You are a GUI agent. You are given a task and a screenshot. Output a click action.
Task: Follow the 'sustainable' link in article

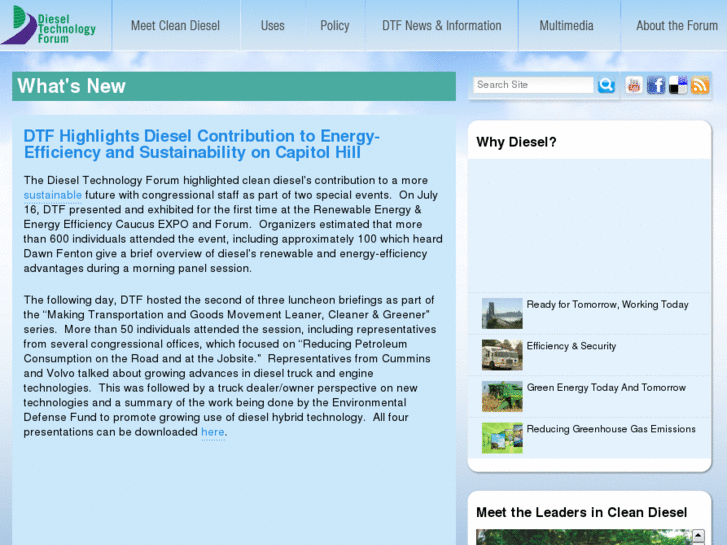point(52,195)
